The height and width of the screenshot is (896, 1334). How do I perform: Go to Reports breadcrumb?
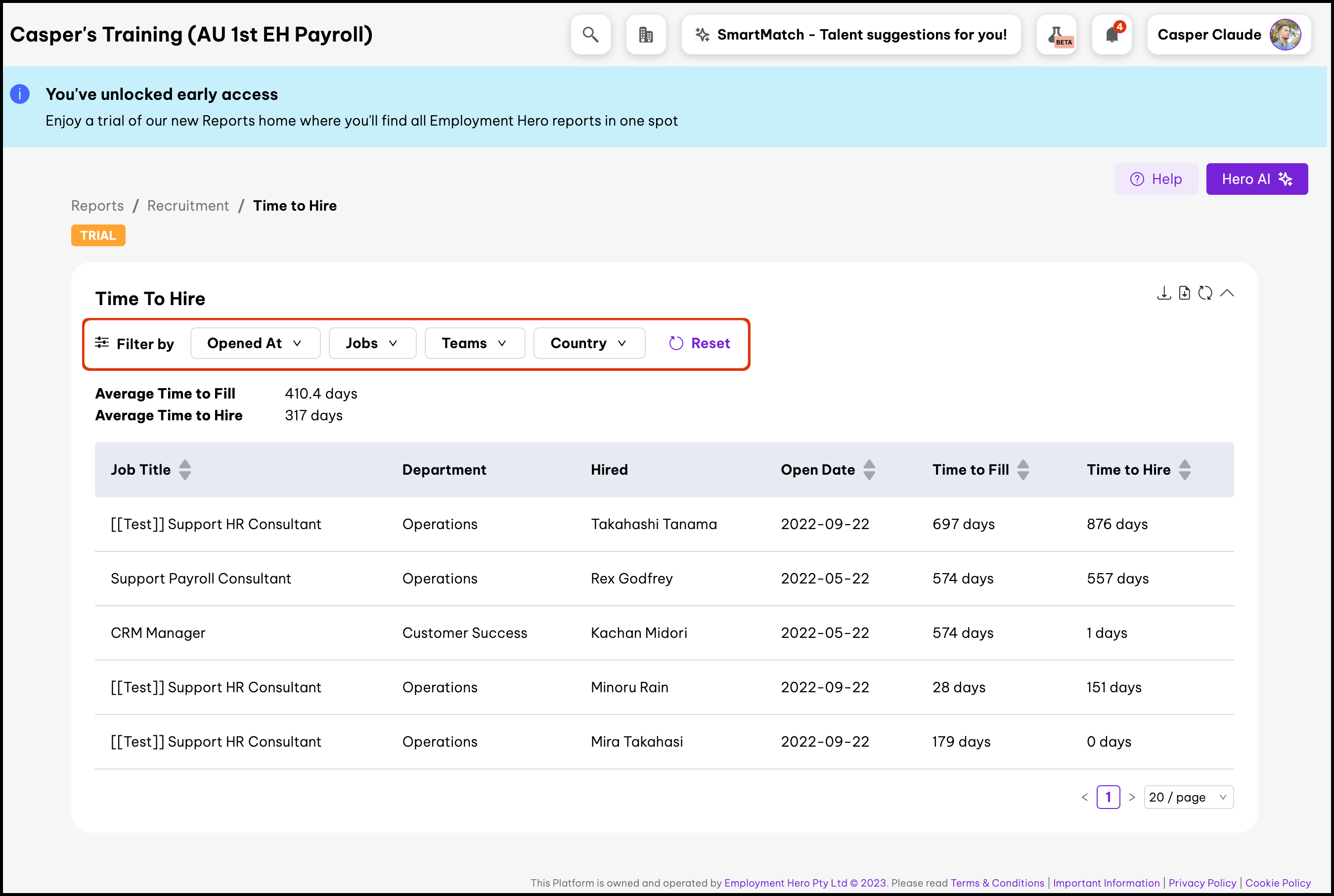97,206
